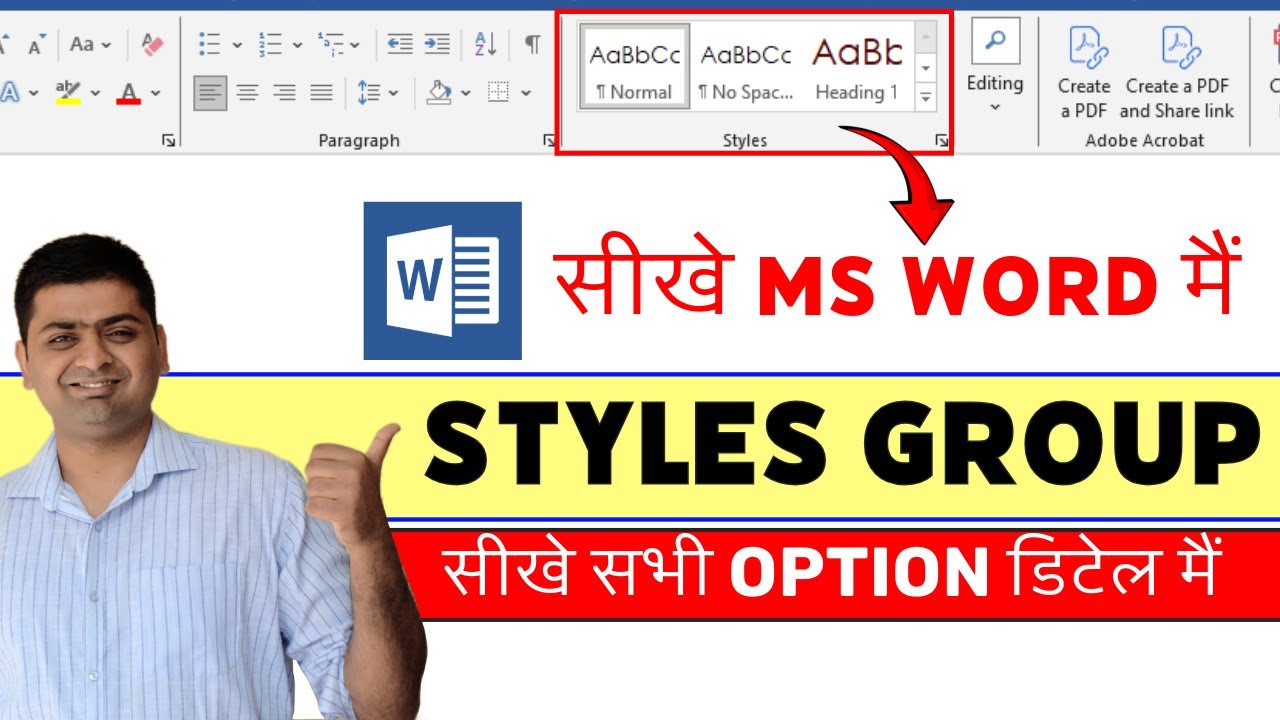The width and height of the screenshot is (1280, 720).
Task: Toggle show paragraph marks
Action: (532, 44)
